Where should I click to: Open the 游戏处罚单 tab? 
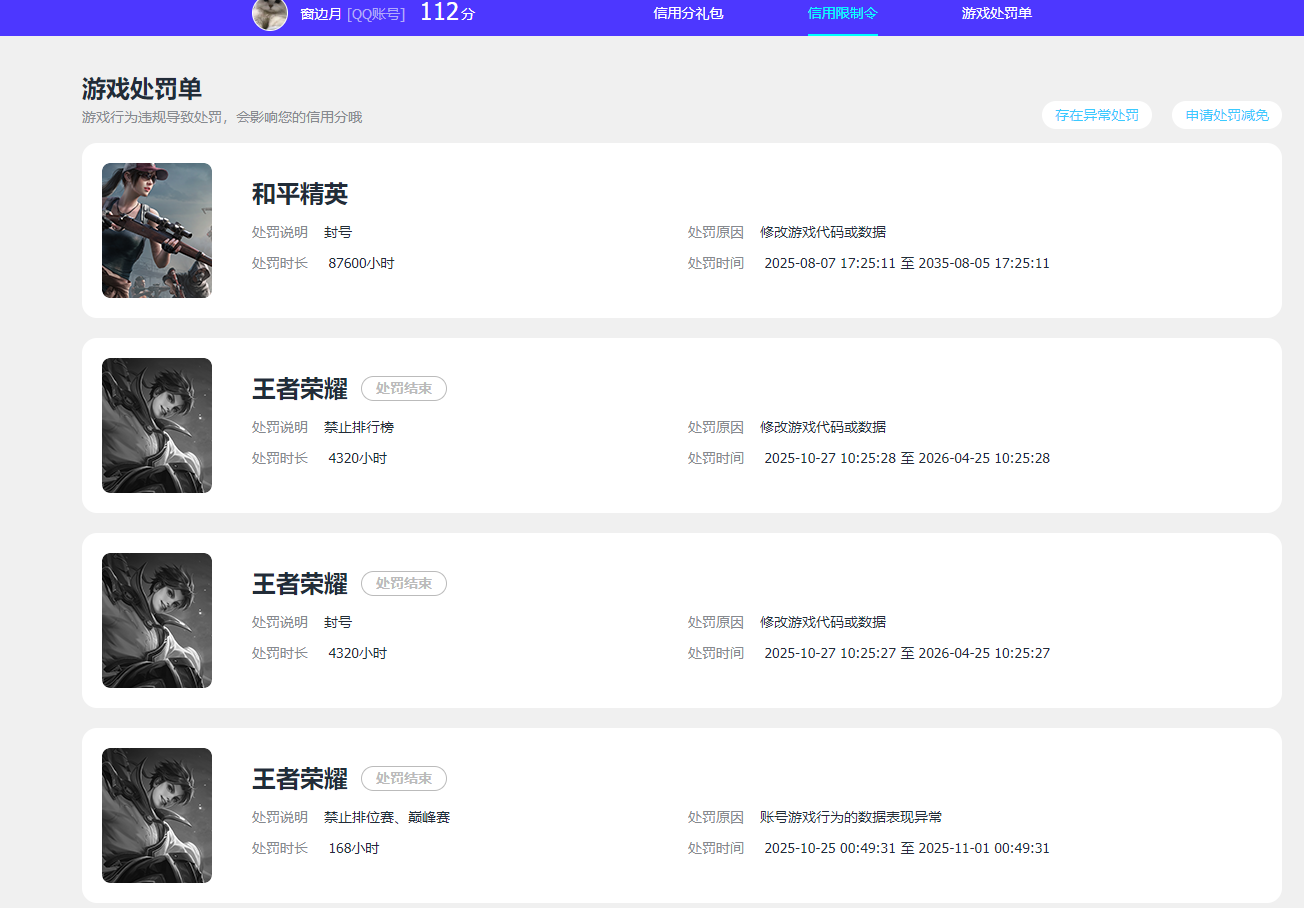(x=994, y=14)
